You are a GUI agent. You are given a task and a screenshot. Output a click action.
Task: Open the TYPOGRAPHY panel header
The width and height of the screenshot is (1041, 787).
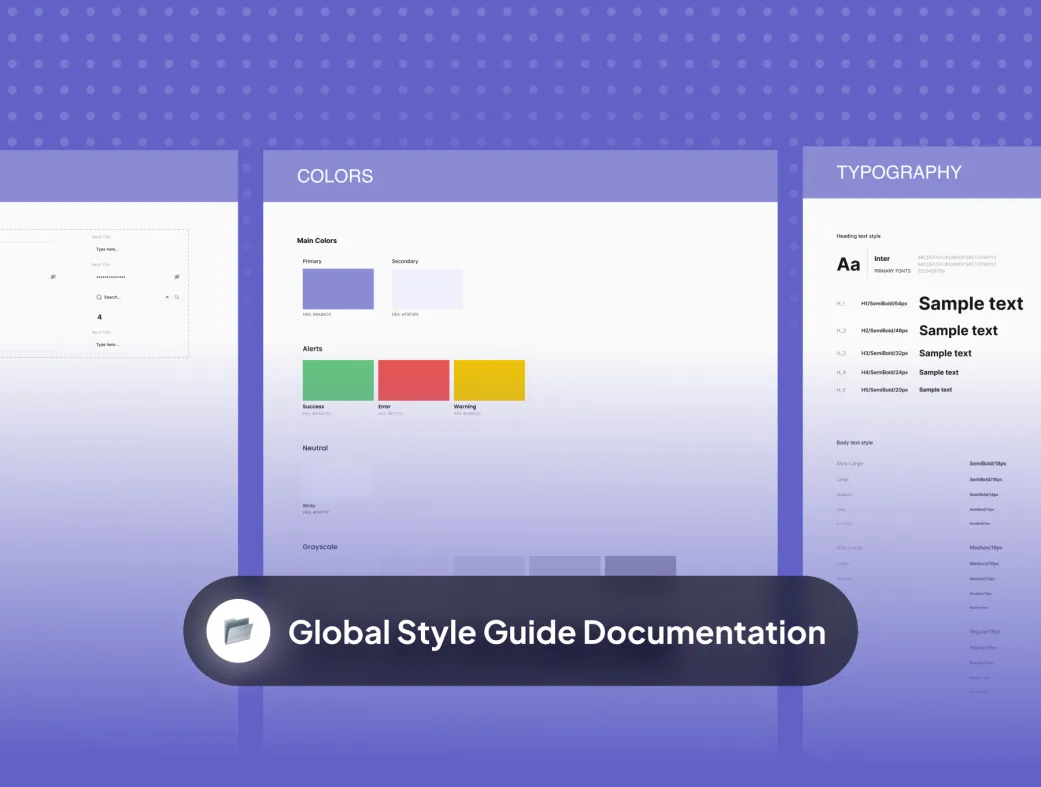[899, 172]
